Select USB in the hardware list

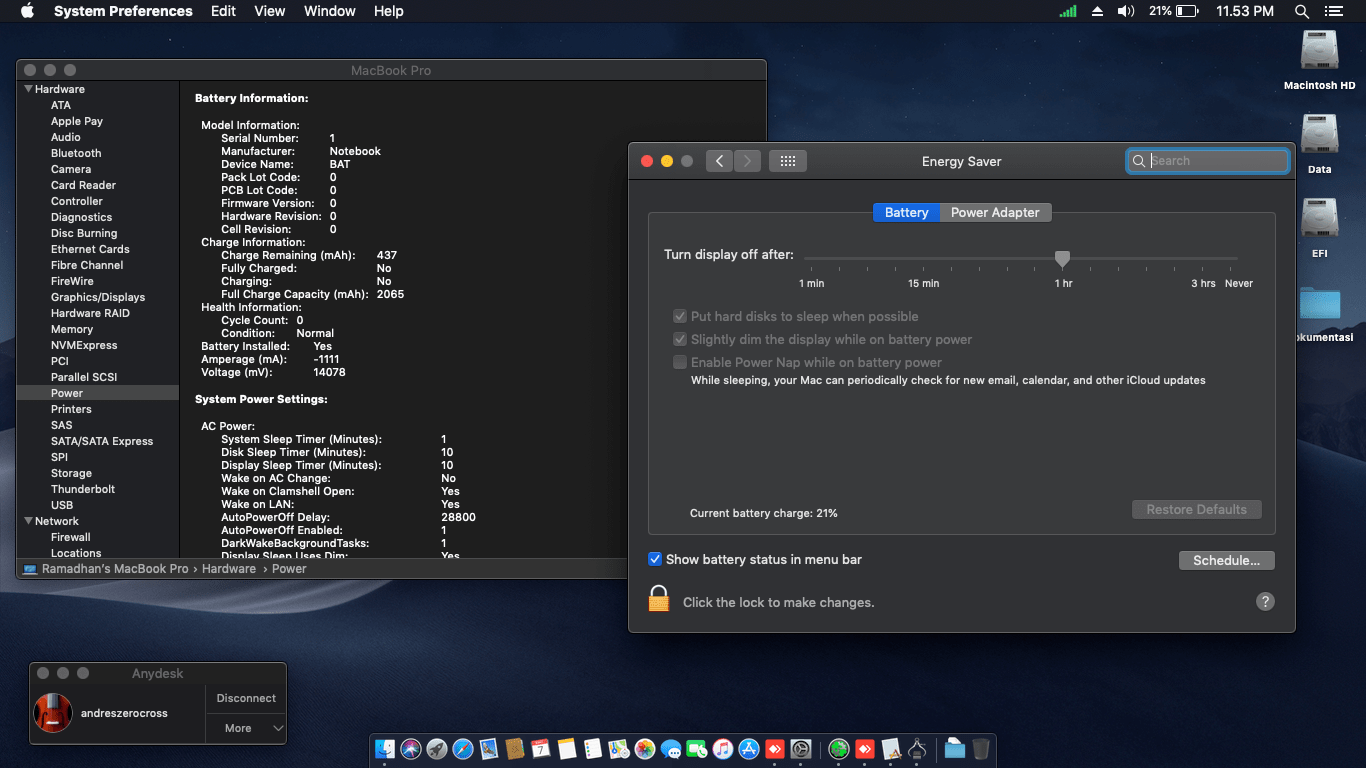(62, 505)
